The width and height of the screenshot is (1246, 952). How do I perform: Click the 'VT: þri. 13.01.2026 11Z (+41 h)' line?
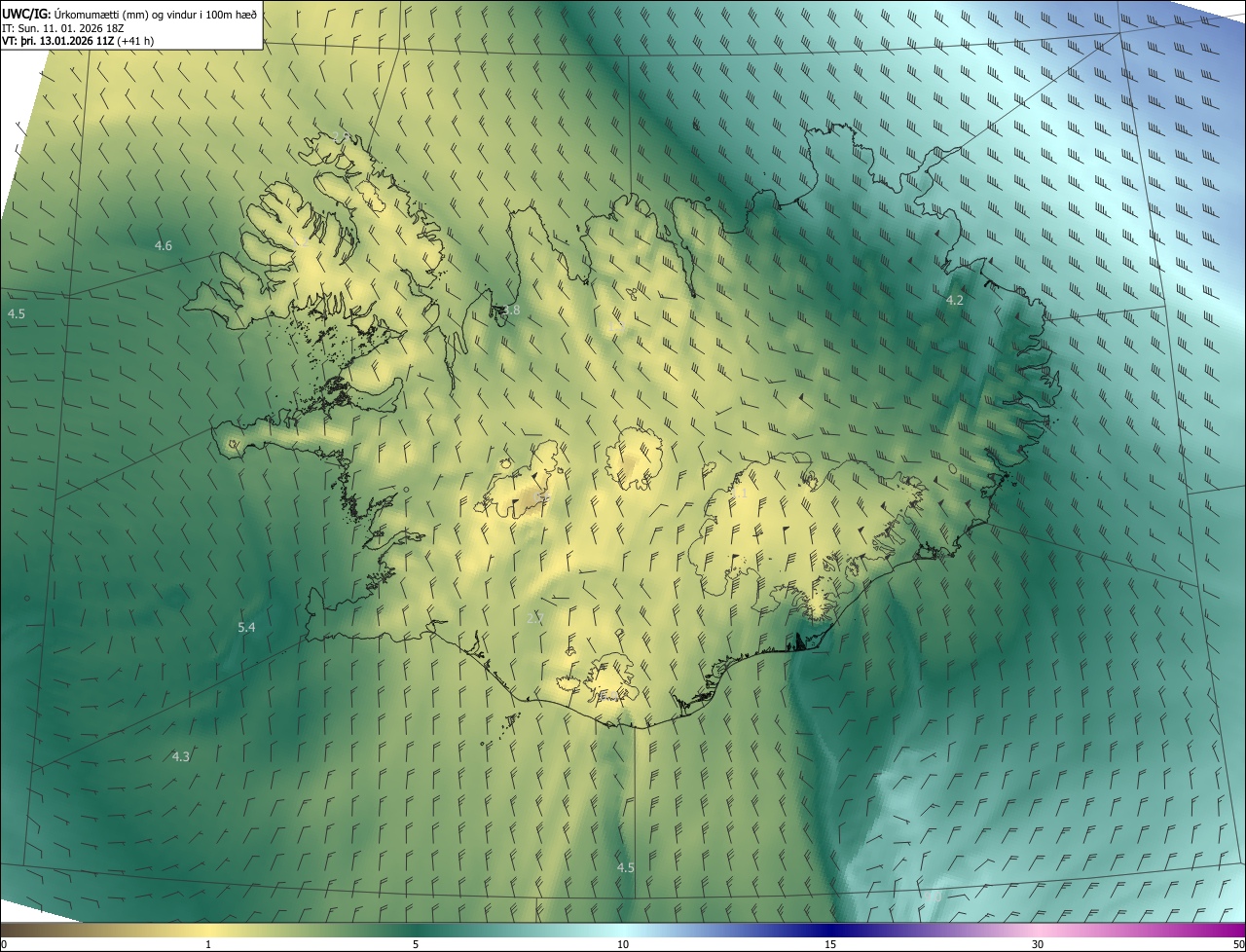pyautogui.click(x=78, y=40)
